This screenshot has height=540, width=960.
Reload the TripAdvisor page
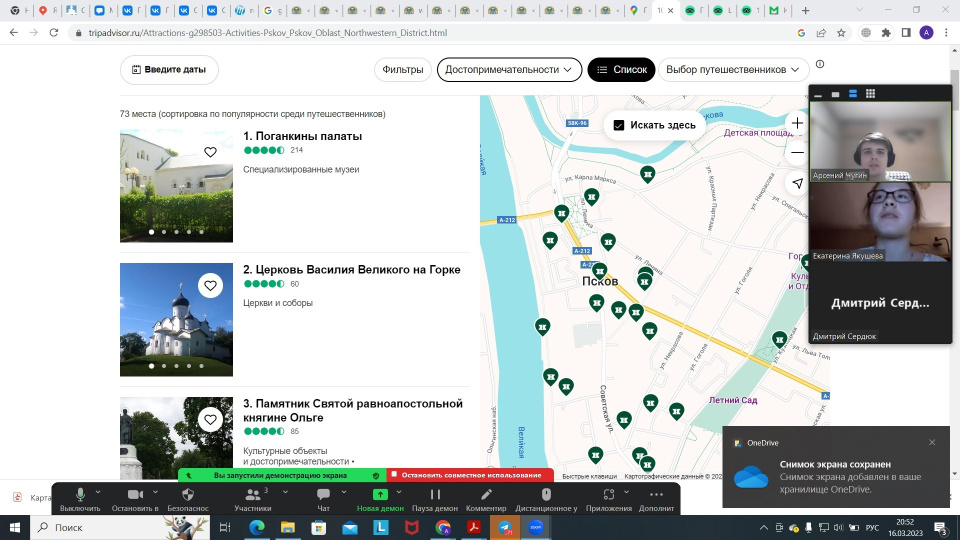point(54,32)
